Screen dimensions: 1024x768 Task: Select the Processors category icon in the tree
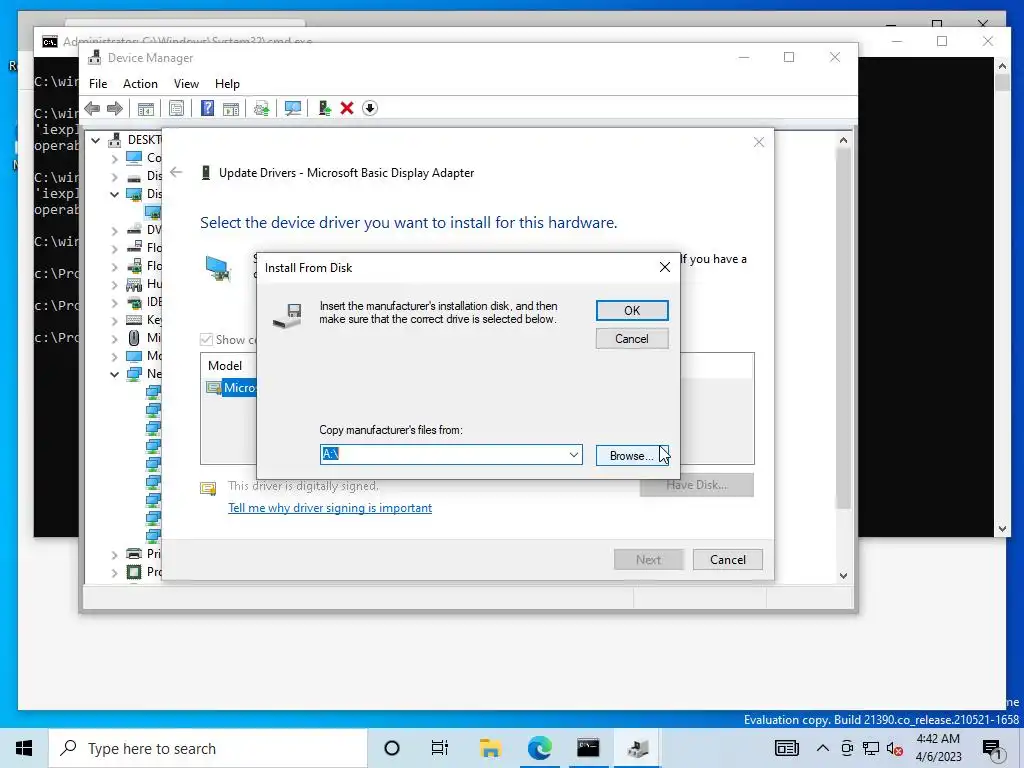[134, 572]
